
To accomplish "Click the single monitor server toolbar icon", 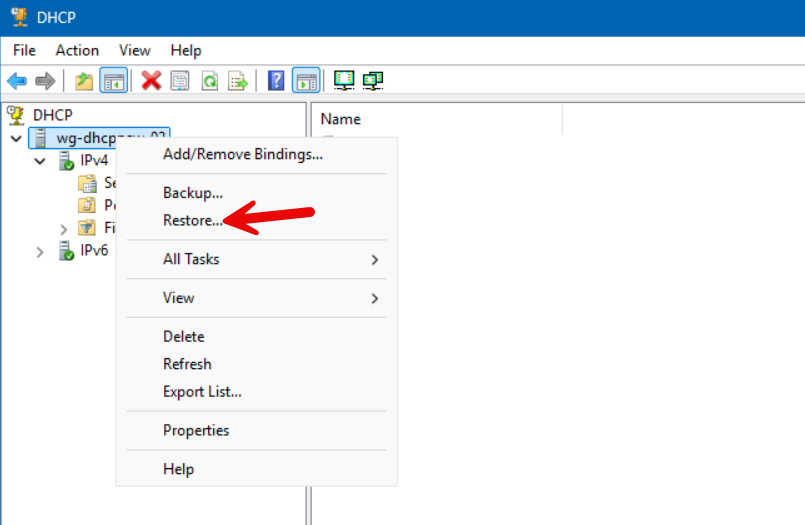I will click(x=344, y=81).
